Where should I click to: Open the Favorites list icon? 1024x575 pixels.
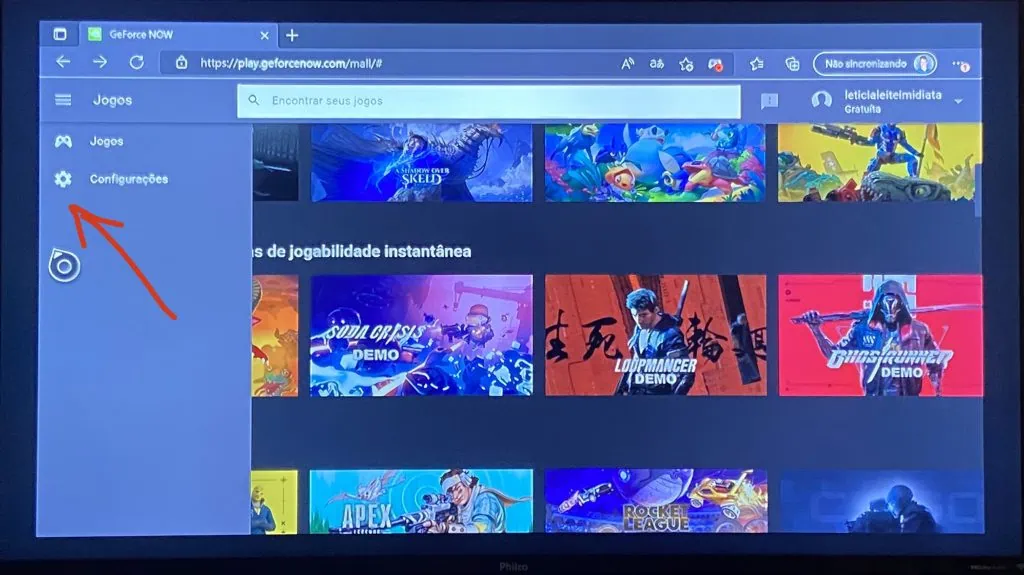click(756, 64)
